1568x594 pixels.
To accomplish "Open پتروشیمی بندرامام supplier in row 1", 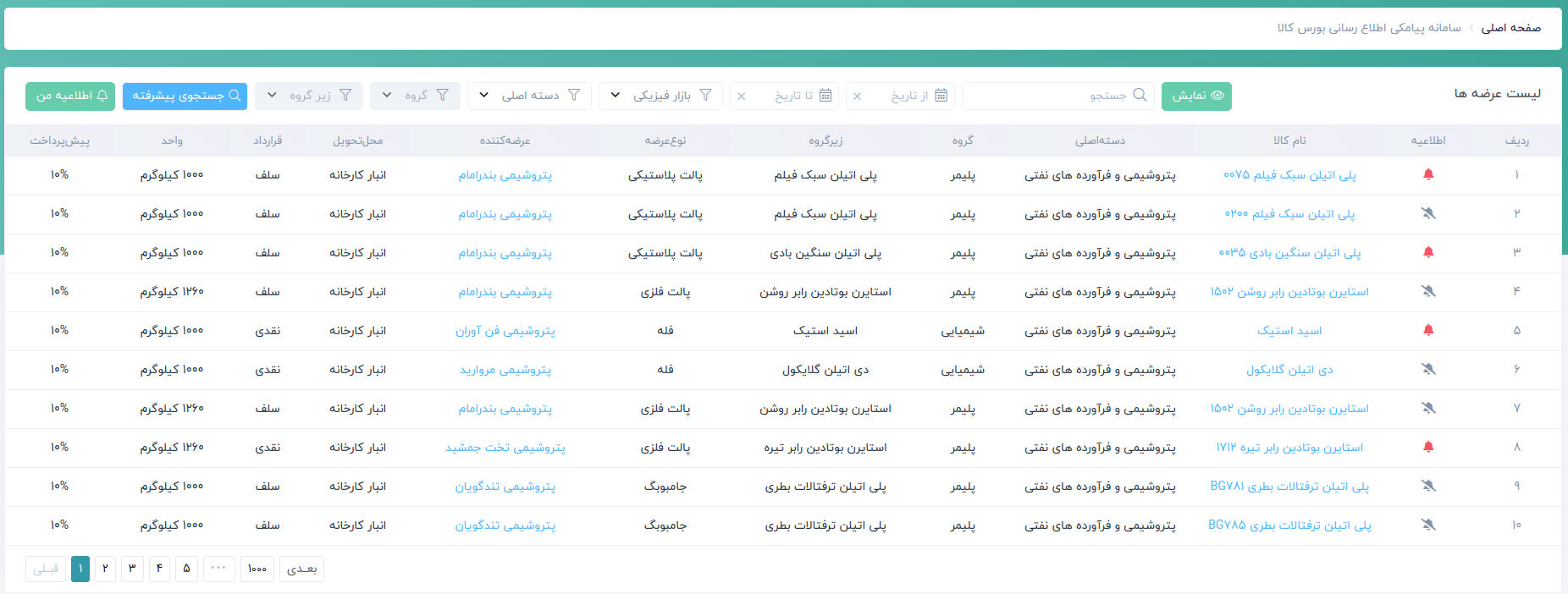I will [x=505, y=175].
